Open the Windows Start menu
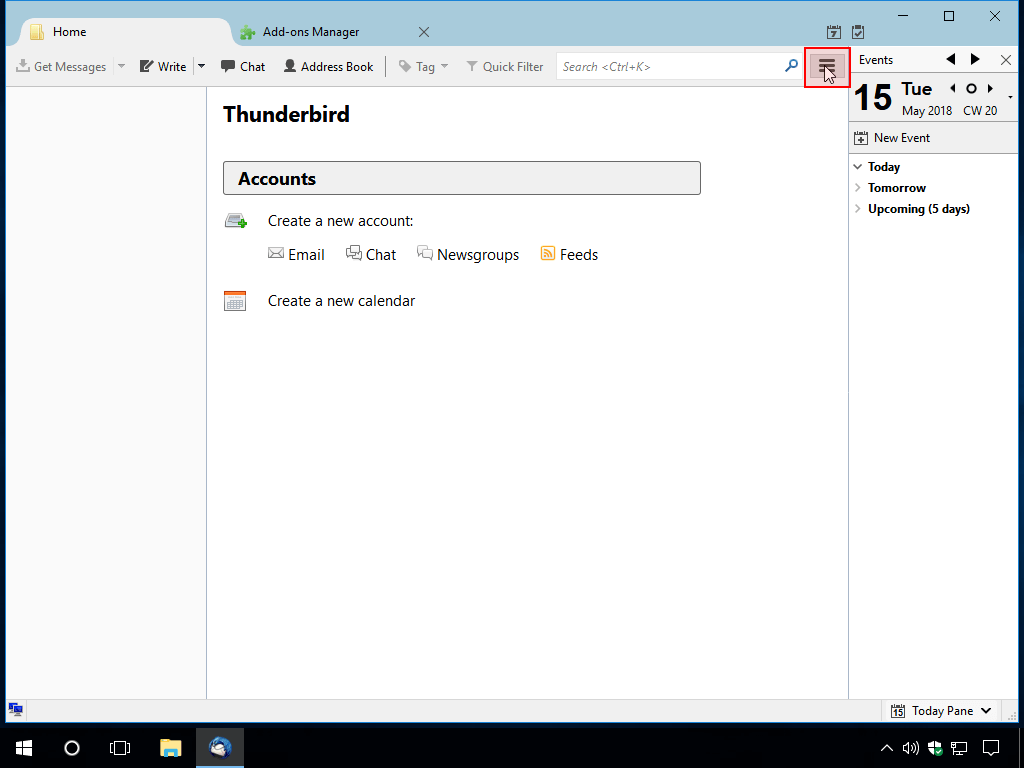Screen dimensions: 1024x768 [23, 747]
